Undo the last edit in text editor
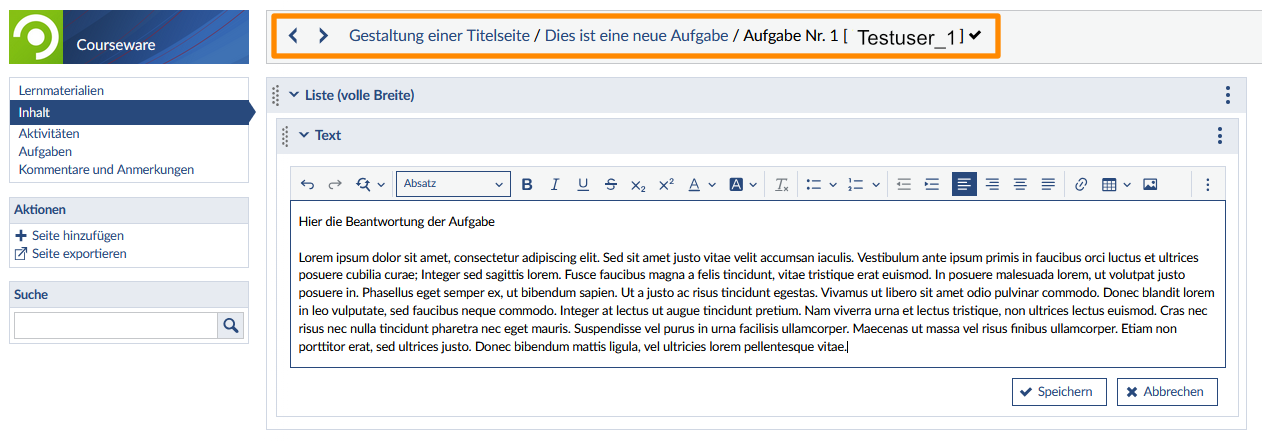The height and width of the screenshot is (442, 1262). coord(307,185)
